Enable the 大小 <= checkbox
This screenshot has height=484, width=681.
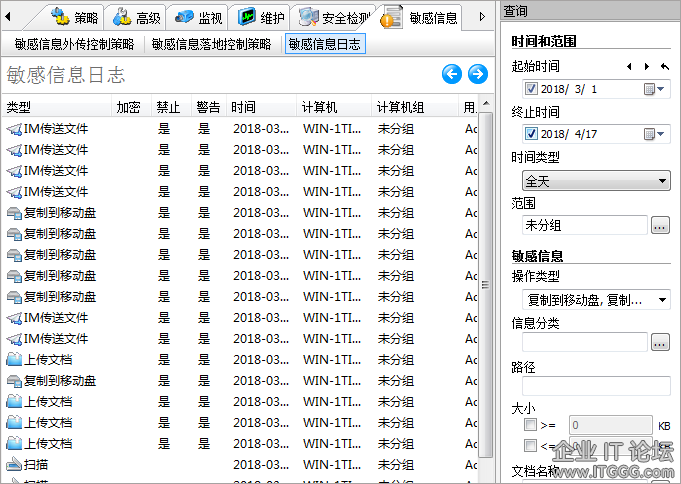coord(530,445)
